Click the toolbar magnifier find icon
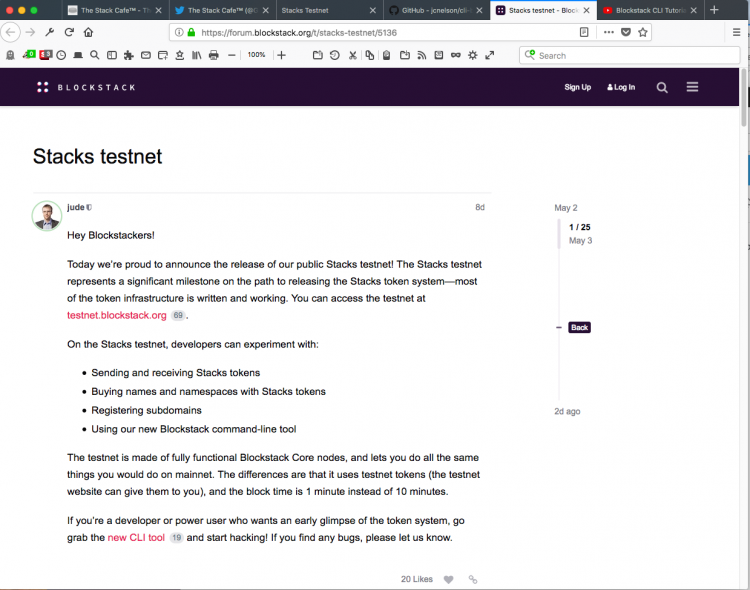The height and width of the screenshot is (590, 750). point(95,55)
